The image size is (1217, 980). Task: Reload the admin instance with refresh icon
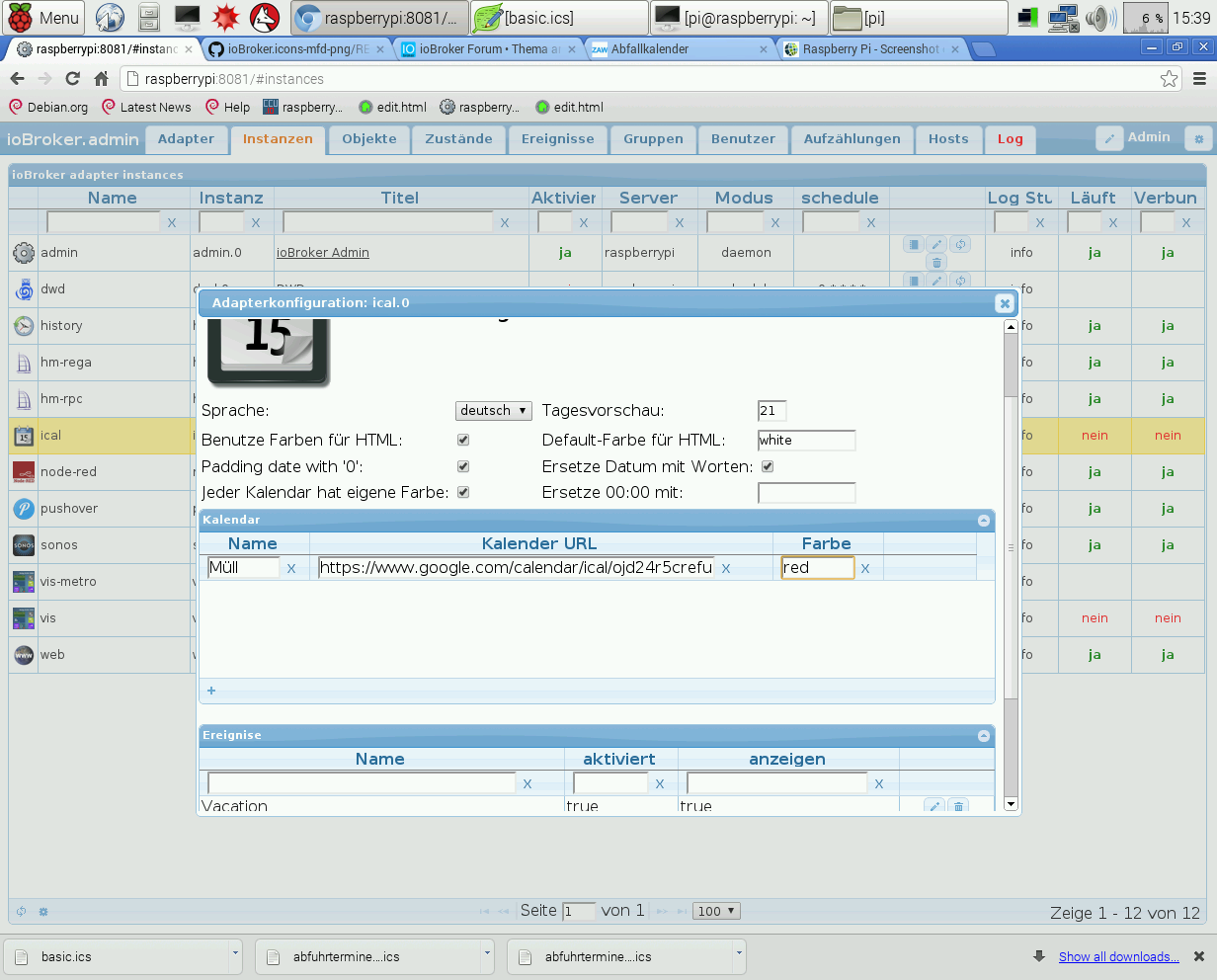point(960,244)
